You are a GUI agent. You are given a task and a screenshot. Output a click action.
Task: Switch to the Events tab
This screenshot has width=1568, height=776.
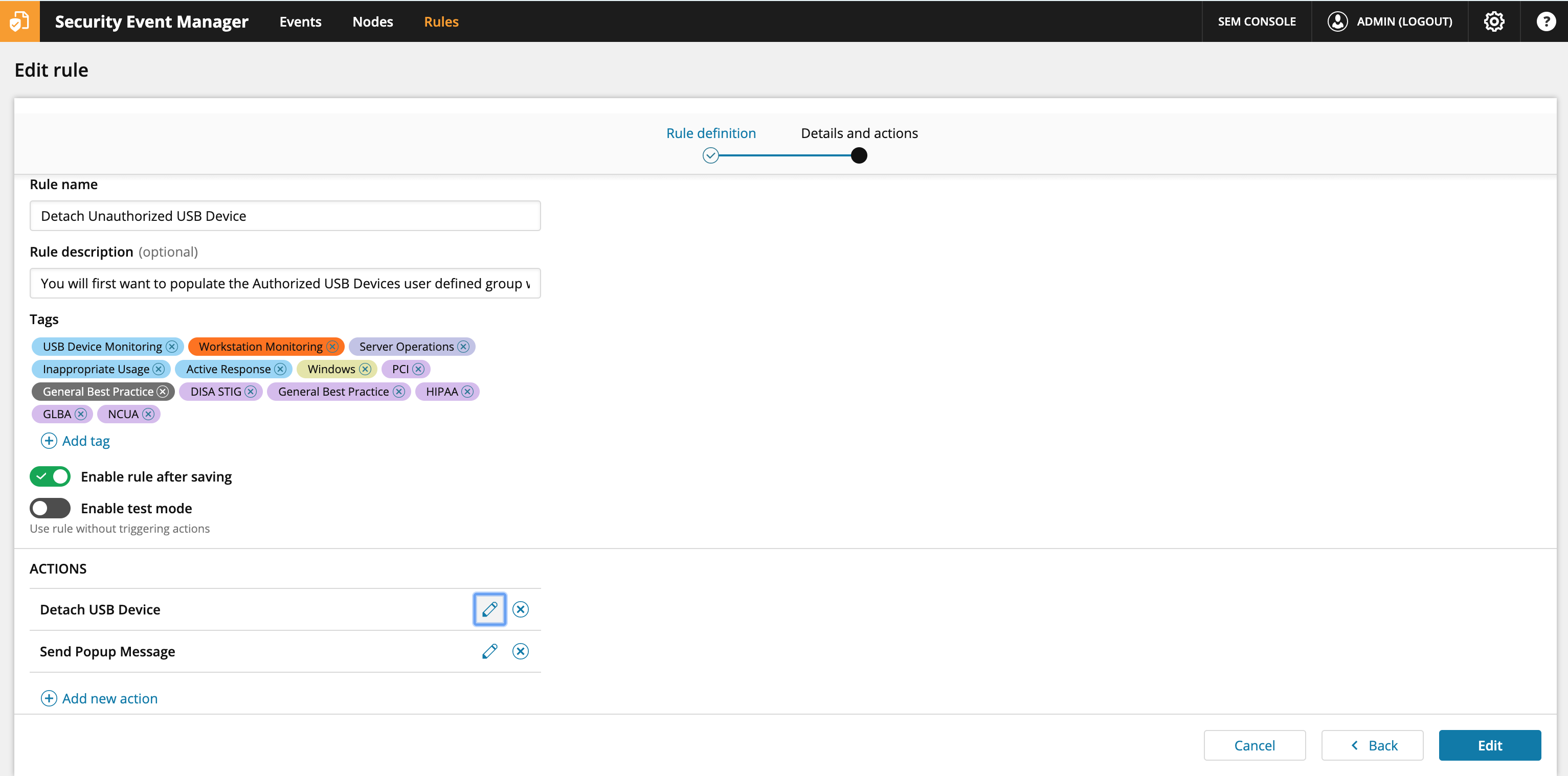[x=300, y=21]
